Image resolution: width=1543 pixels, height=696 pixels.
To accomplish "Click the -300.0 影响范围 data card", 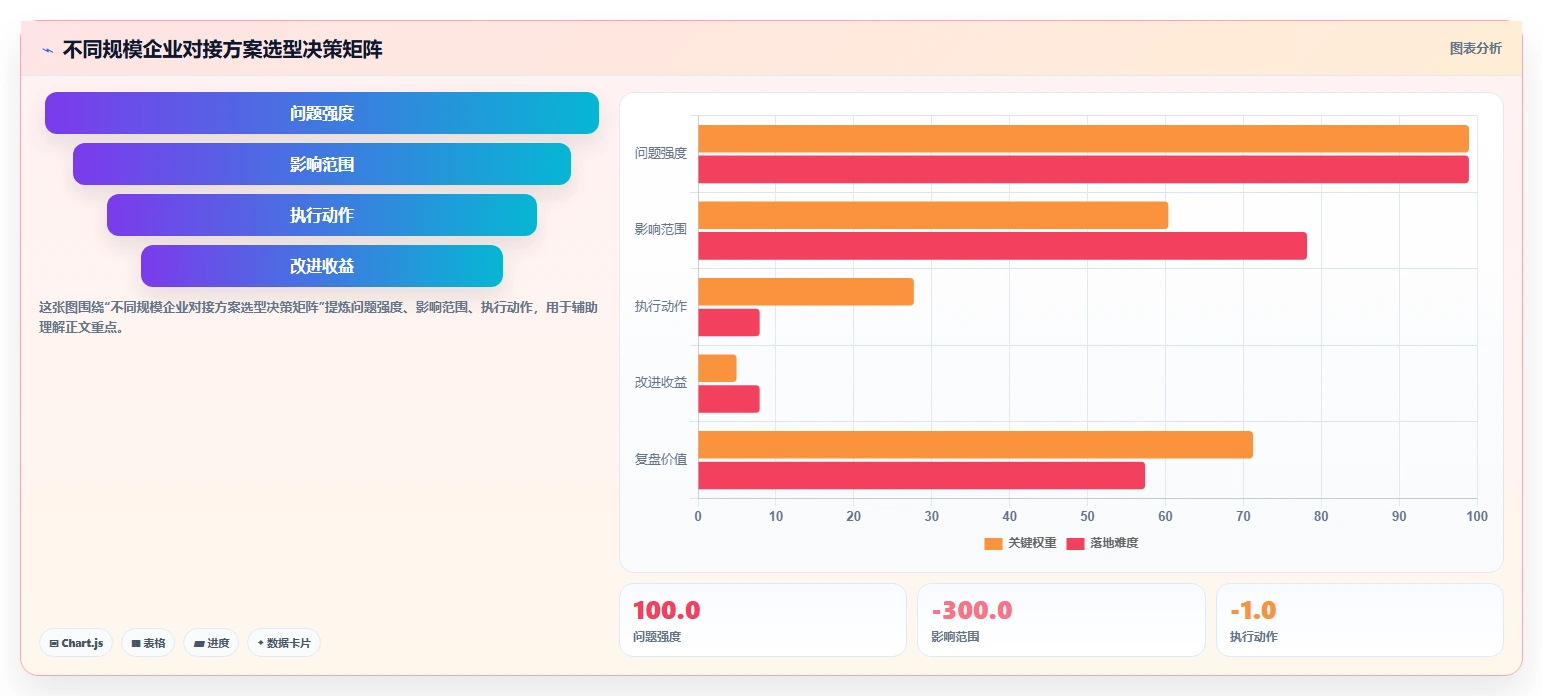I will pyautogui.click(x=1061, y=620).
